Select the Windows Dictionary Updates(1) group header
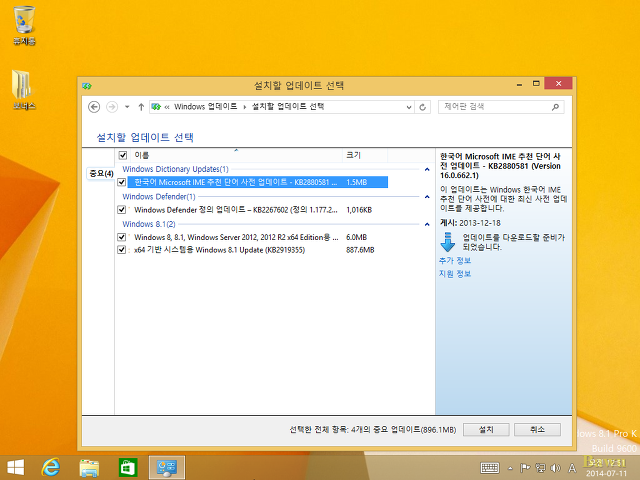 click(175, 169)
